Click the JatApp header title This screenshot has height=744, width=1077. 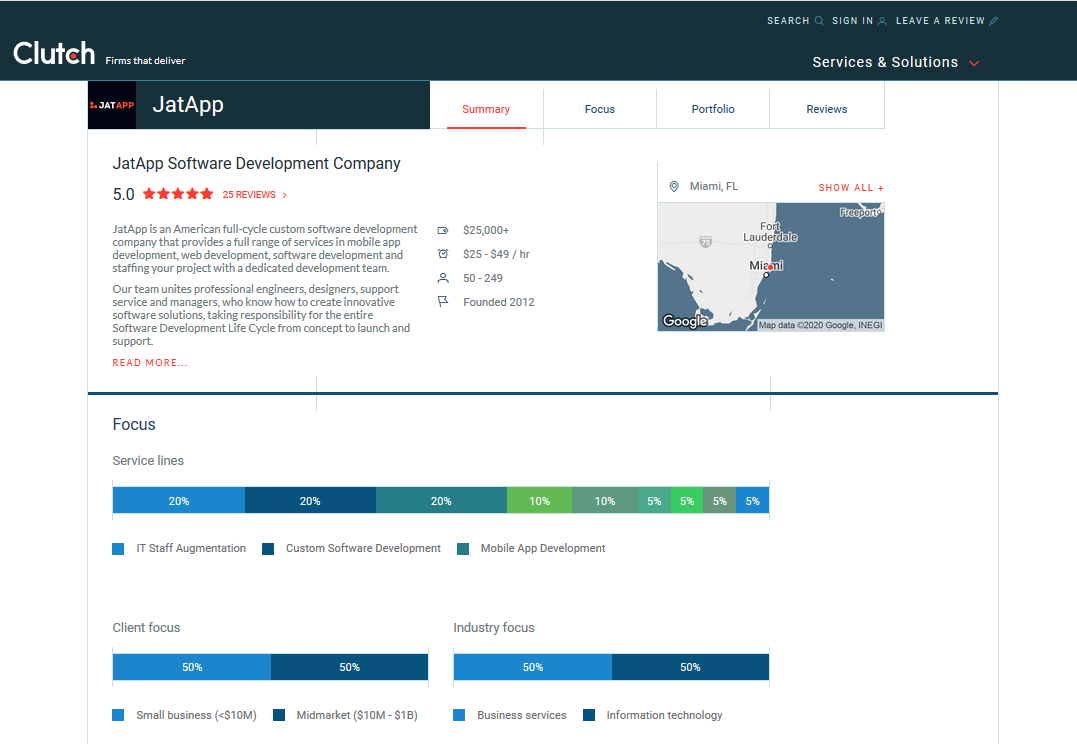coord(188,104)
